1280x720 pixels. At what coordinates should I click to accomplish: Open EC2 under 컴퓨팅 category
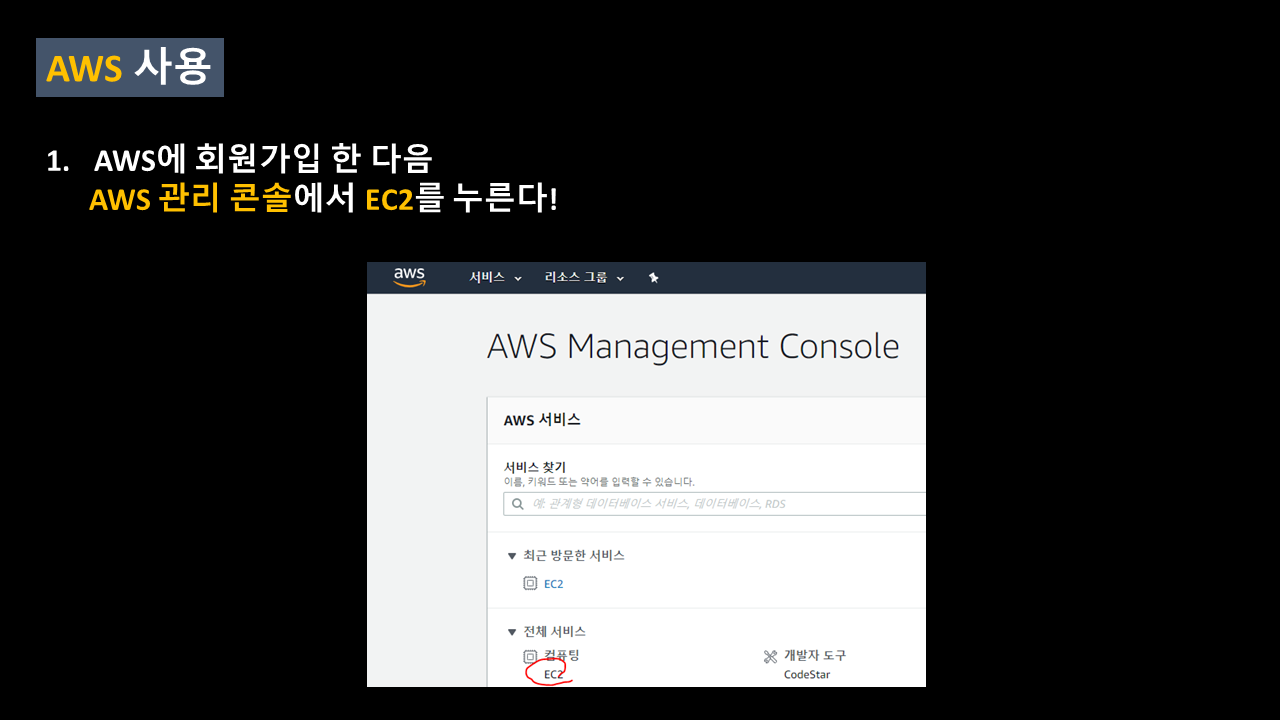click(553, 675)
